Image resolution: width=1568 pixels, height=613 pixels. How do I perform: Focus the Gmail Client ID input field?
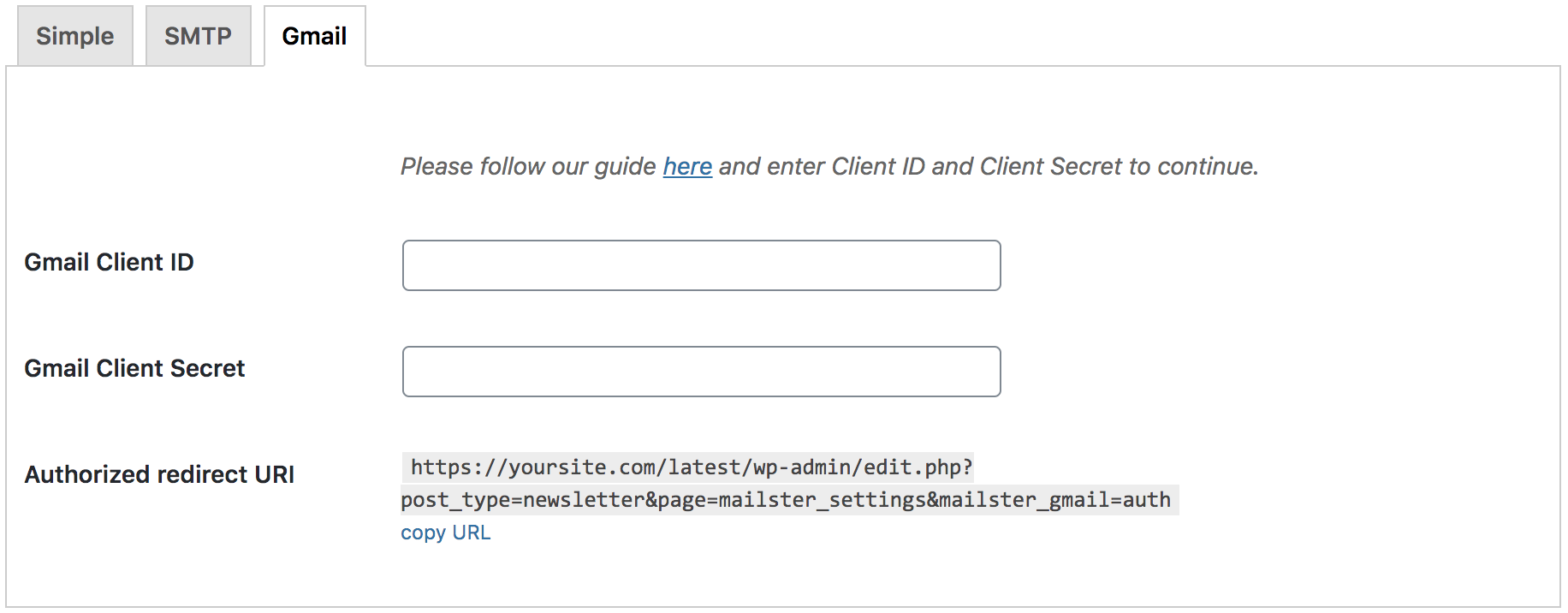coord(701,265)
